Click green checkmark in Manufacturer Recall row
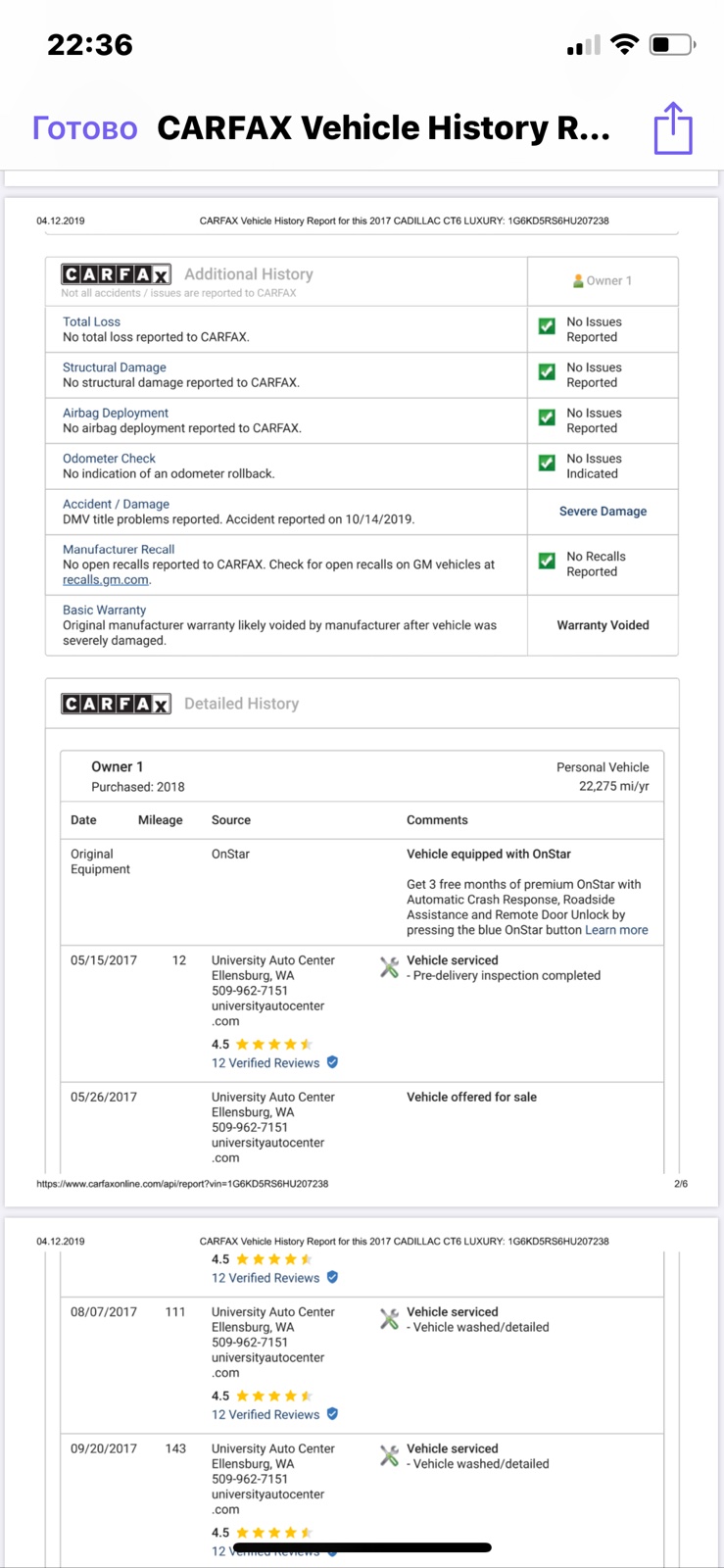Viewport: 724px width, 1568px height. 547,561
